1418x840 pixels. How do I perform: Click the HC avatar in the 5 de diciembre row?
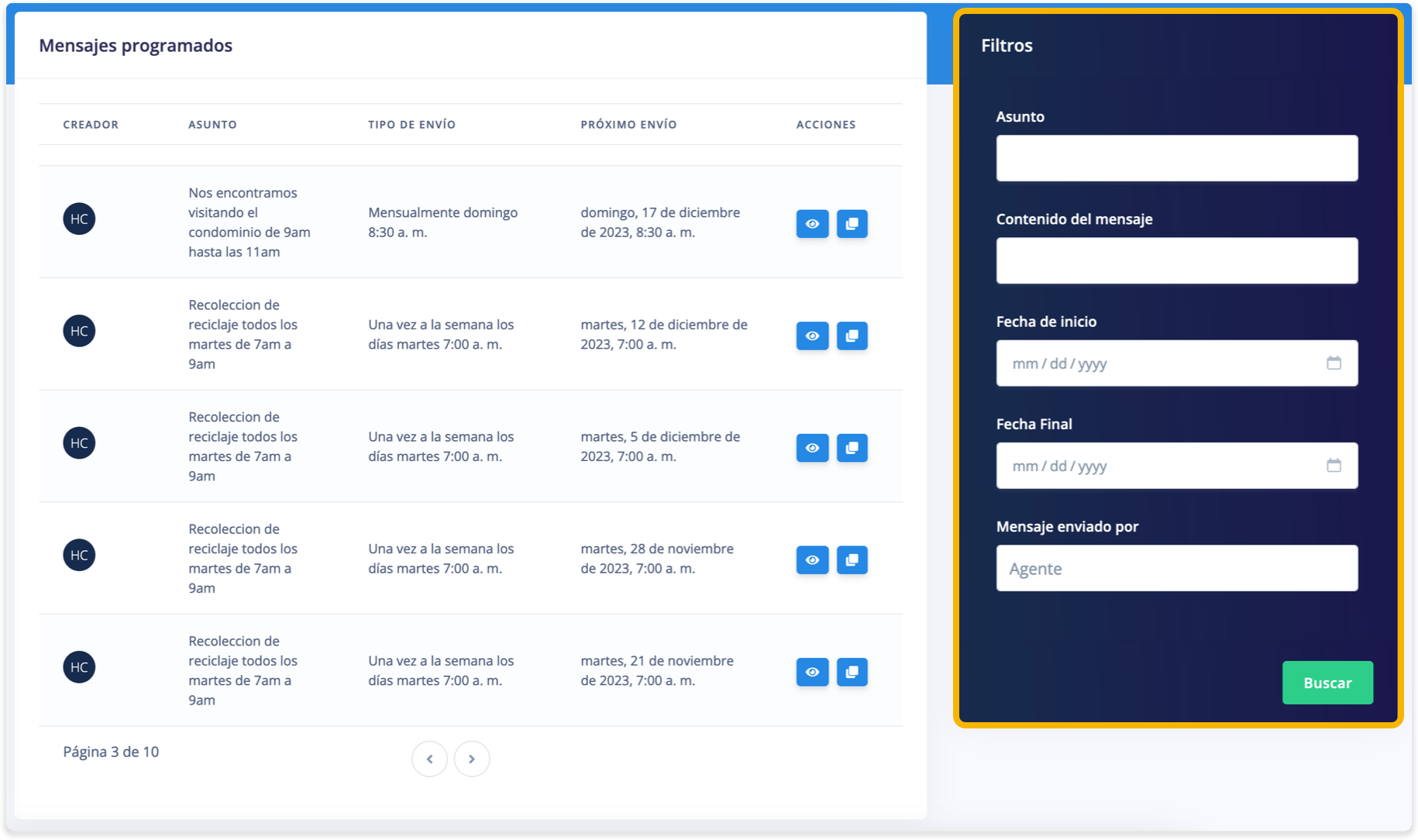[79, 443]
